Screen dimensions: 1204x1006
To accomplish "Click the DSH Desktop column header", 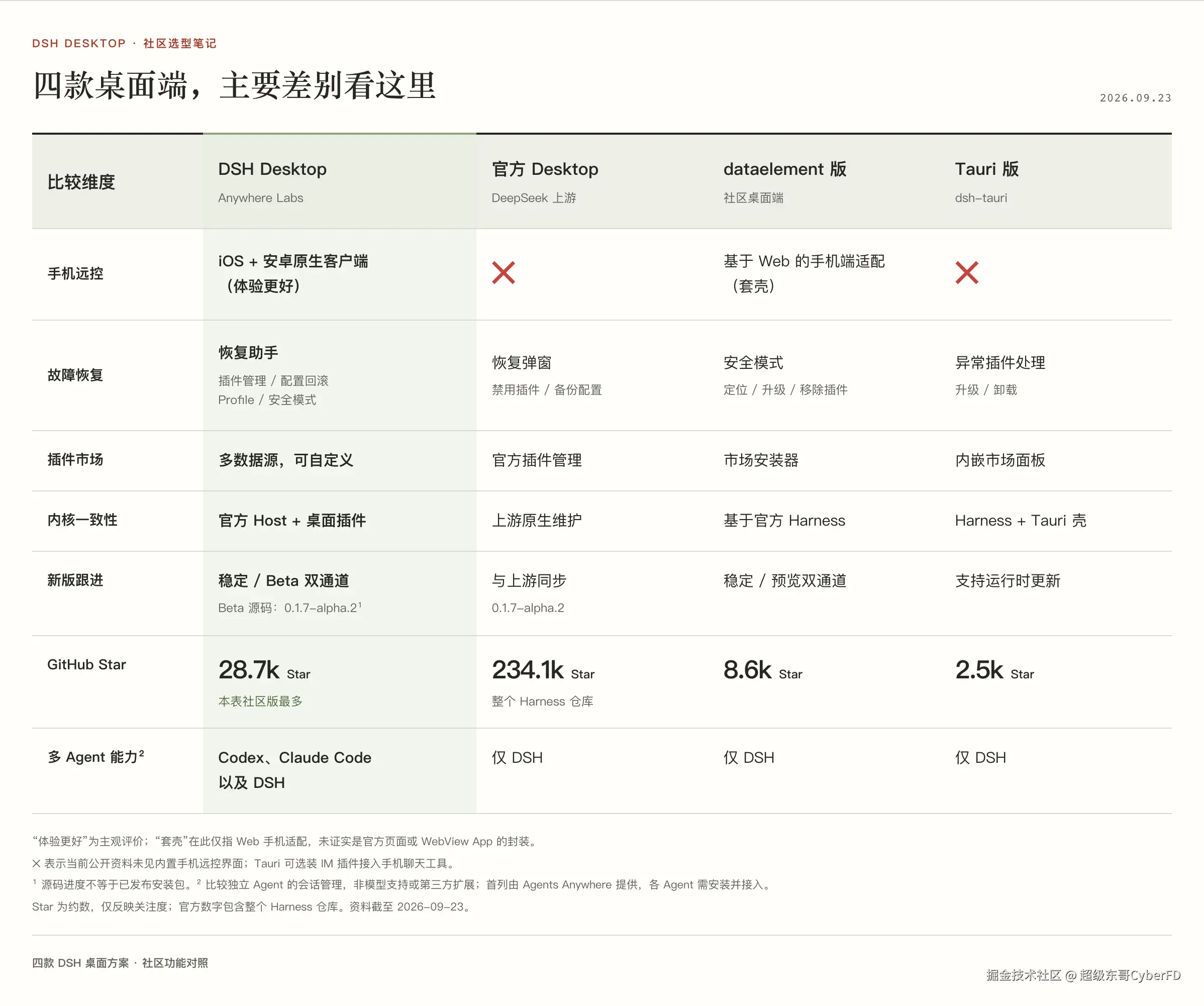I will point(272,169).
